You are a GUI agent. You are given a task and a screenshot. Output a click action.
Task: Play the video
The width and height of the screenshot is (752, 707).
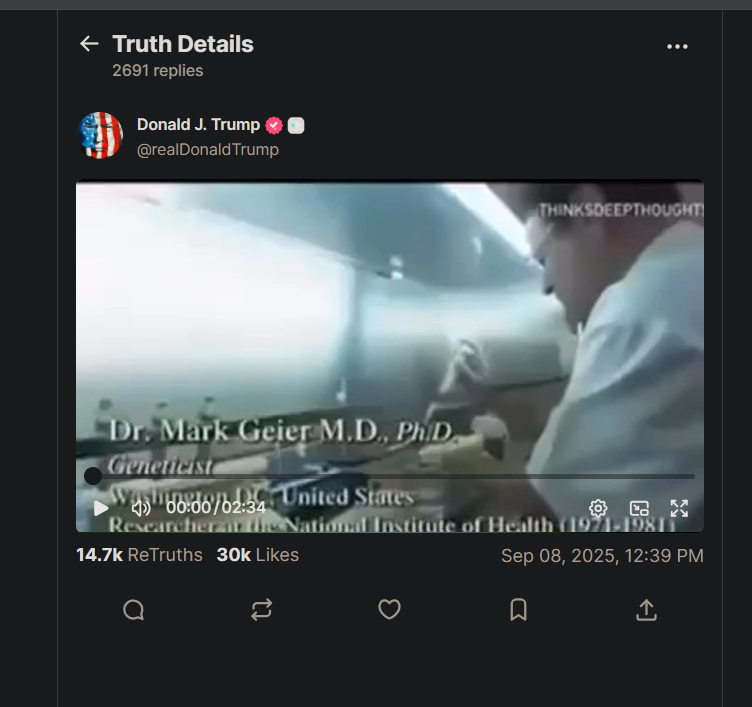[101, 508]
